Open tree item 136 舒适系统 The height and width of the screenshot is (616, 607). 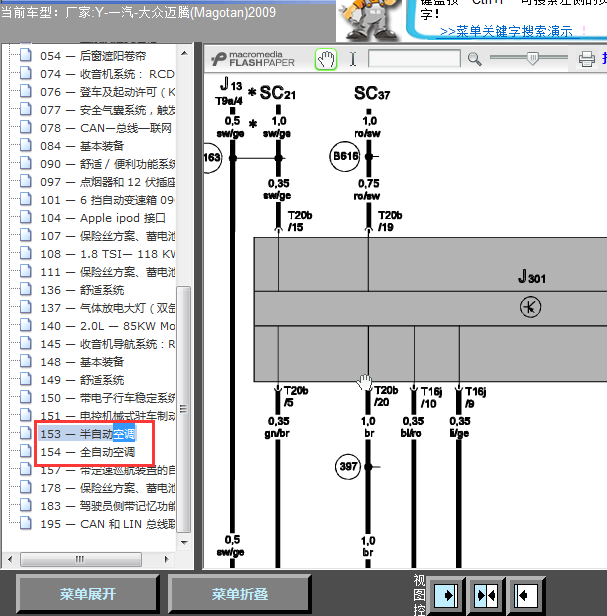82,290
